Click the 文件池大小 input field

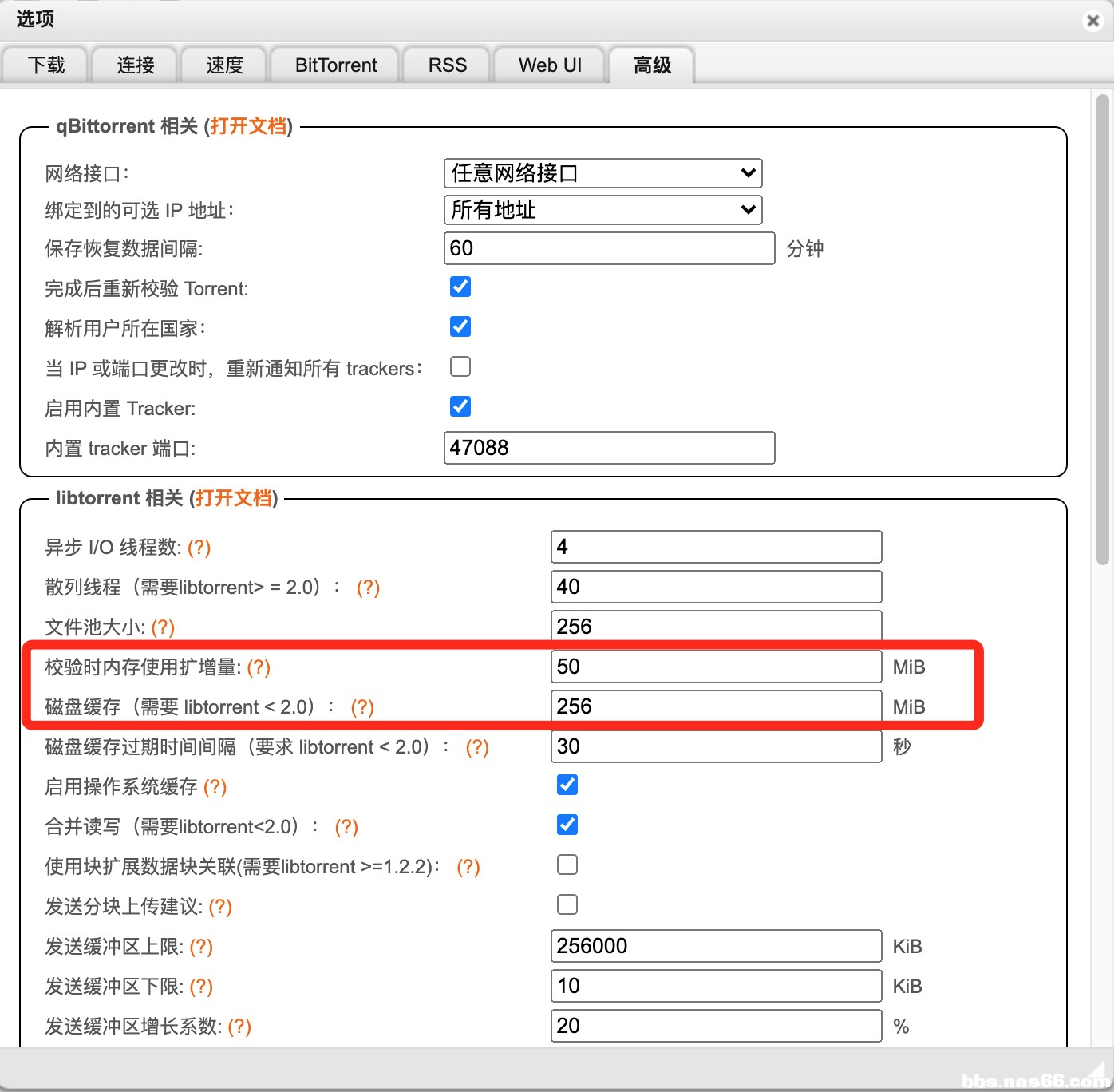717,627
